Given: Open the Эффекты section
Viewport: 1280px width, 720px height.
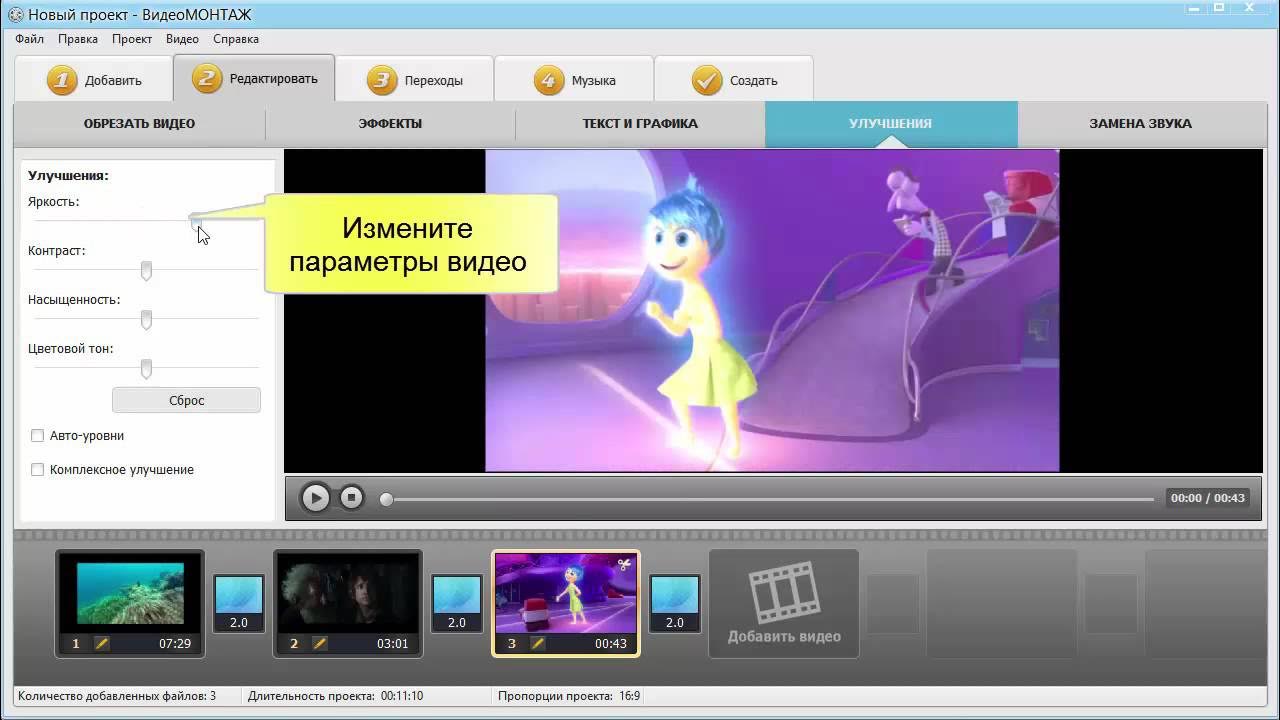Looking at the screenshot, I should pos(390,124).
